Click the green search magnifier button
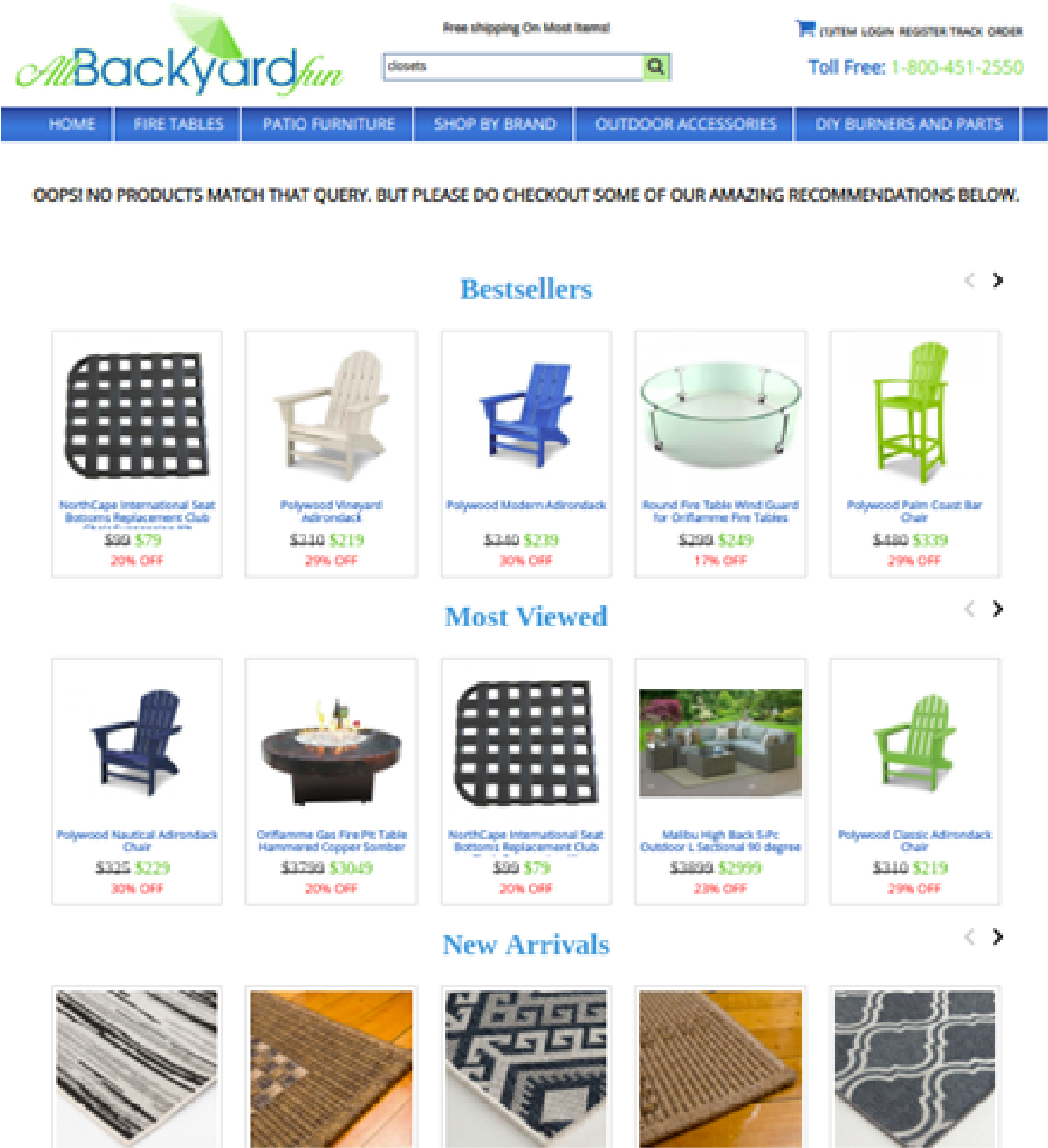Viewport: 1048px width, 1148px height. (656, 66)
